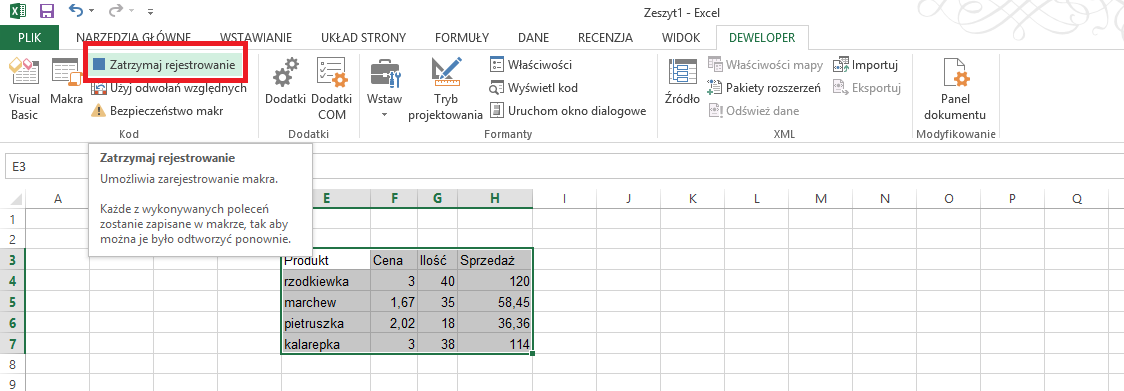Select column K header

coord(692,199)
